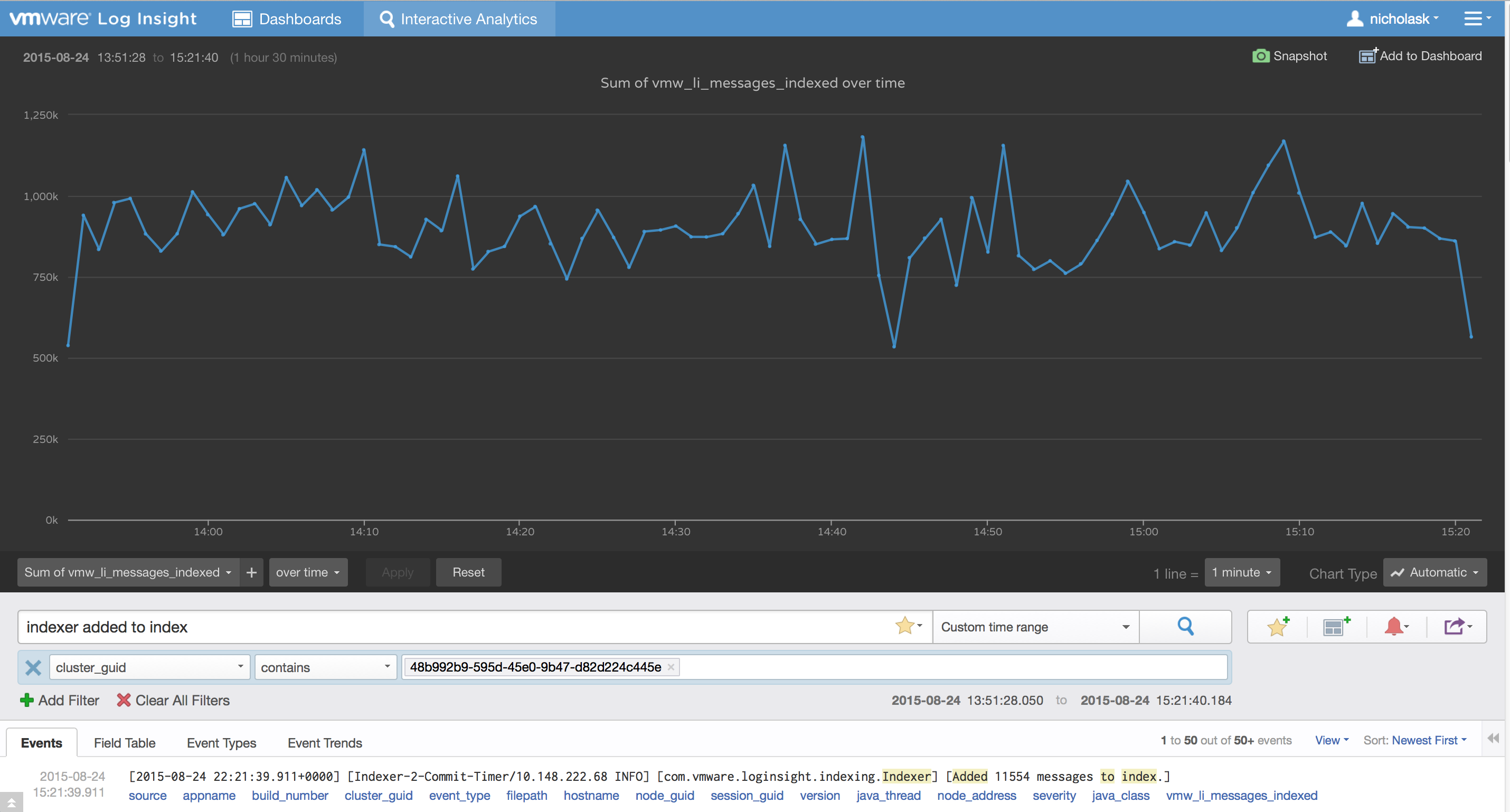
Task: Click Clear All Filters link
Action: coord(173,700)
